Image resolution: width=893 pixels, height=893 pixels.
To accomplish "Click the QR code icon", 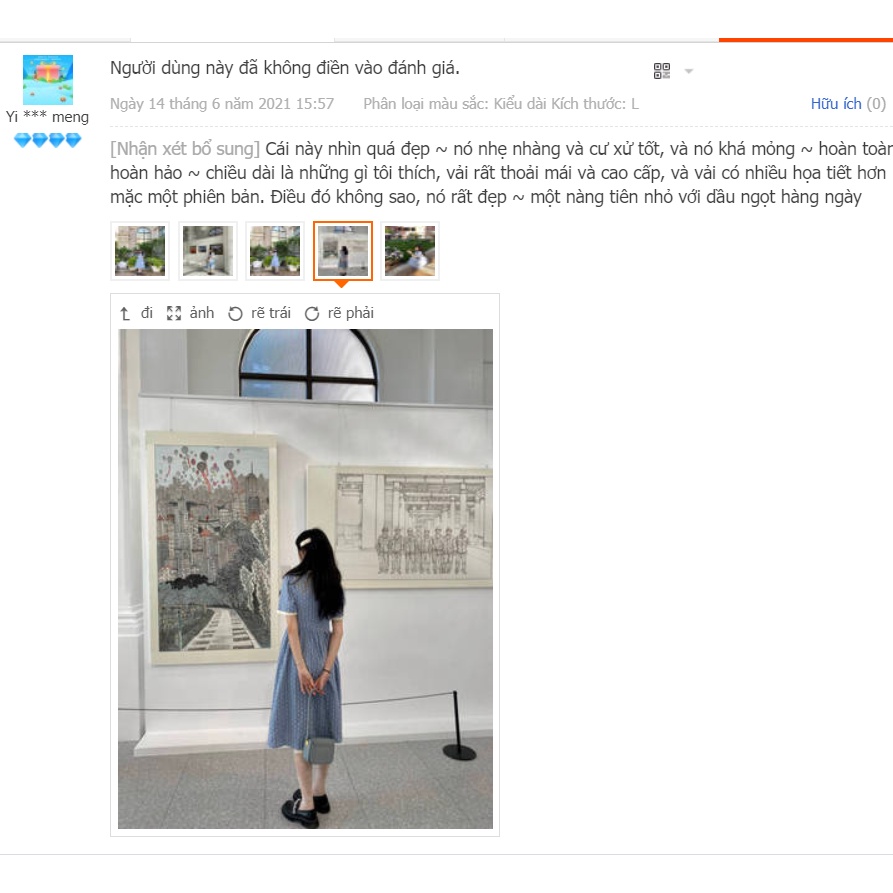I will 662,71.
